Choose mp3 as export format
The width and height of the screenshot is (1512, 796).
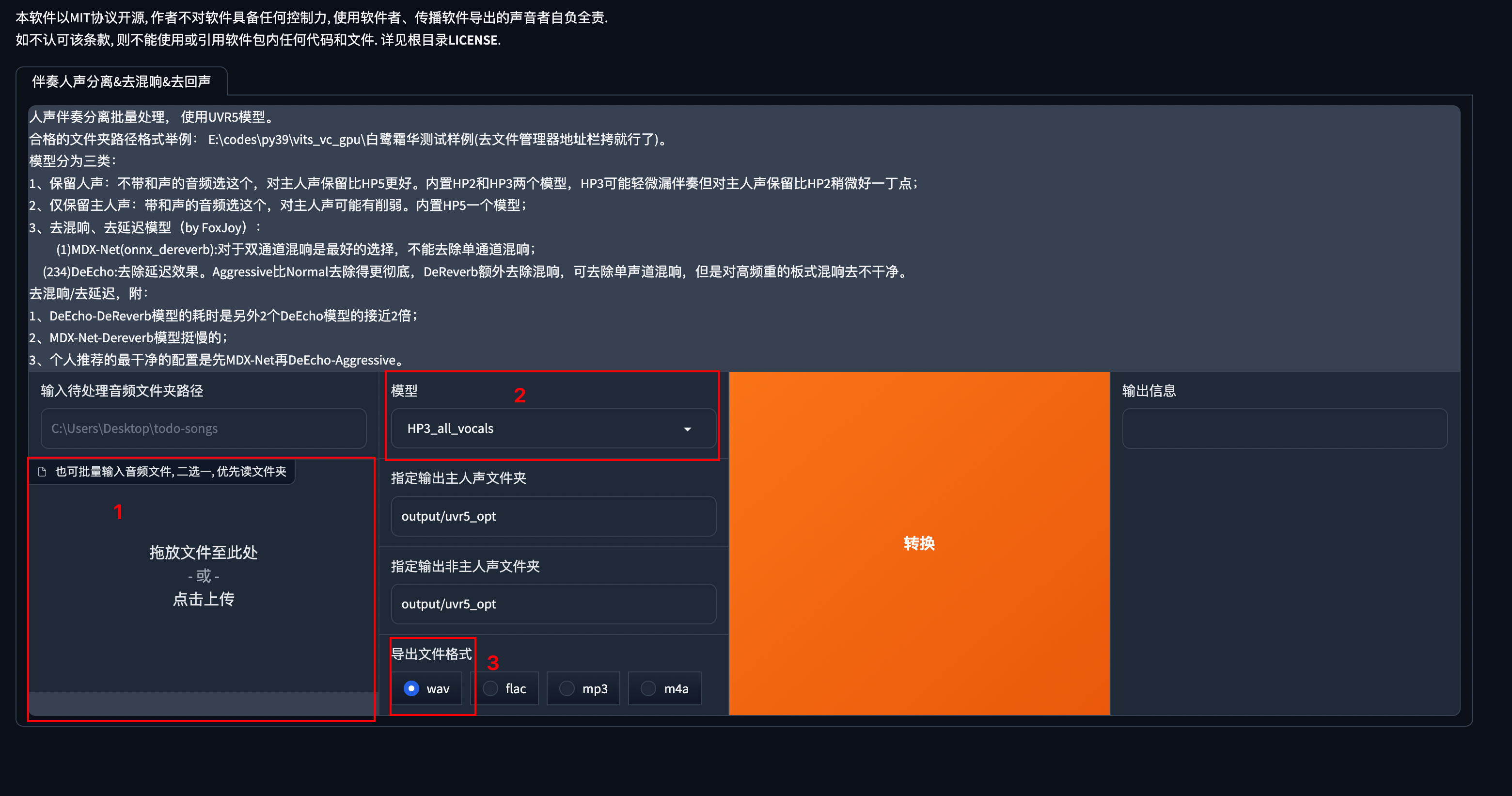[x=567, y=688]
